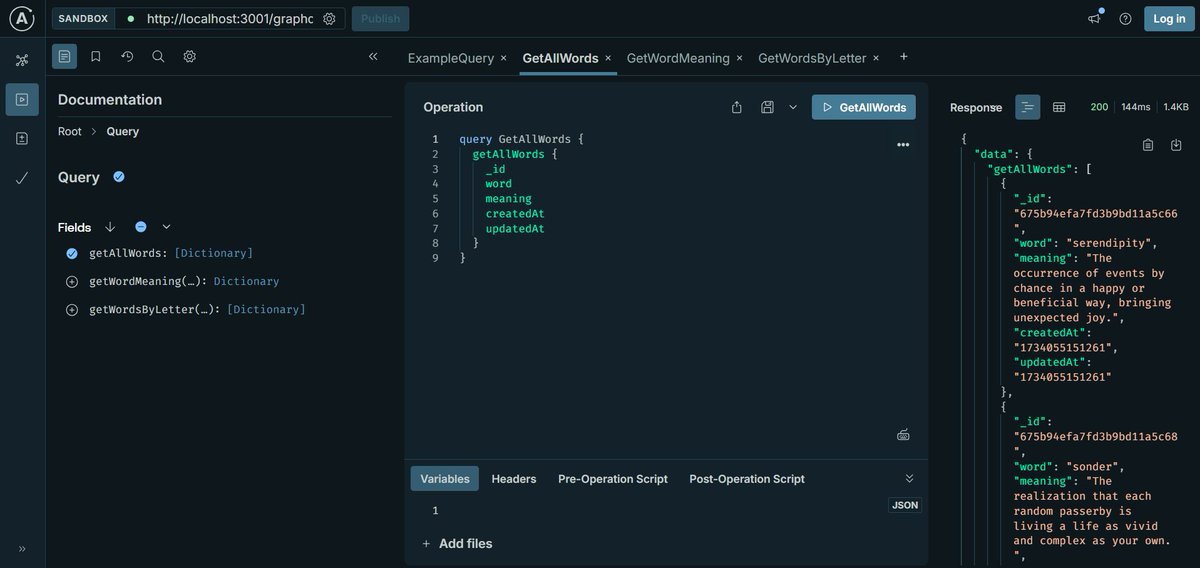The height and width of the screenshot is (568, 1200).
Task: Switch to the GetAllWords tab
Action: pos(560,58)
